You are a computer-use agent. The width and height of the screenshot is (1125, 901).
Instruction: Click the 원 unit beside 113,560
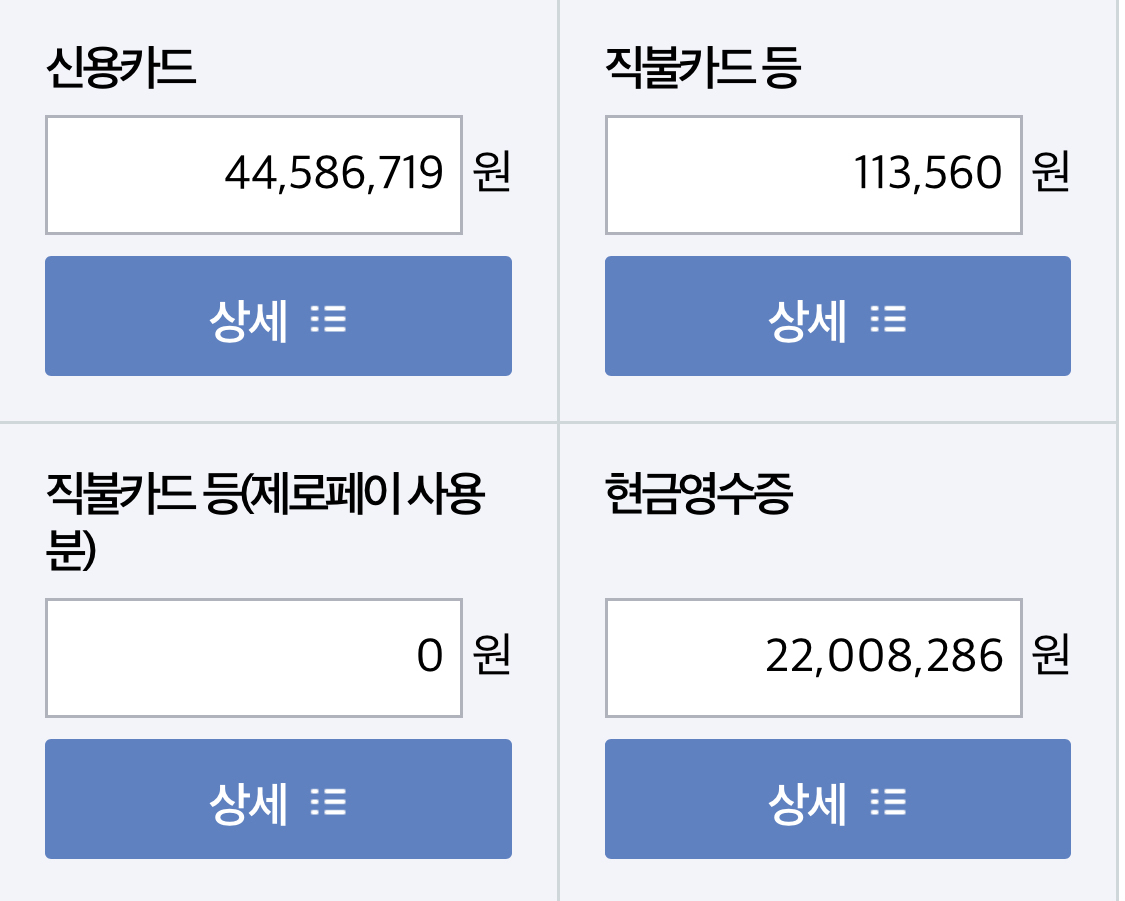click(x=1051, y=174)
